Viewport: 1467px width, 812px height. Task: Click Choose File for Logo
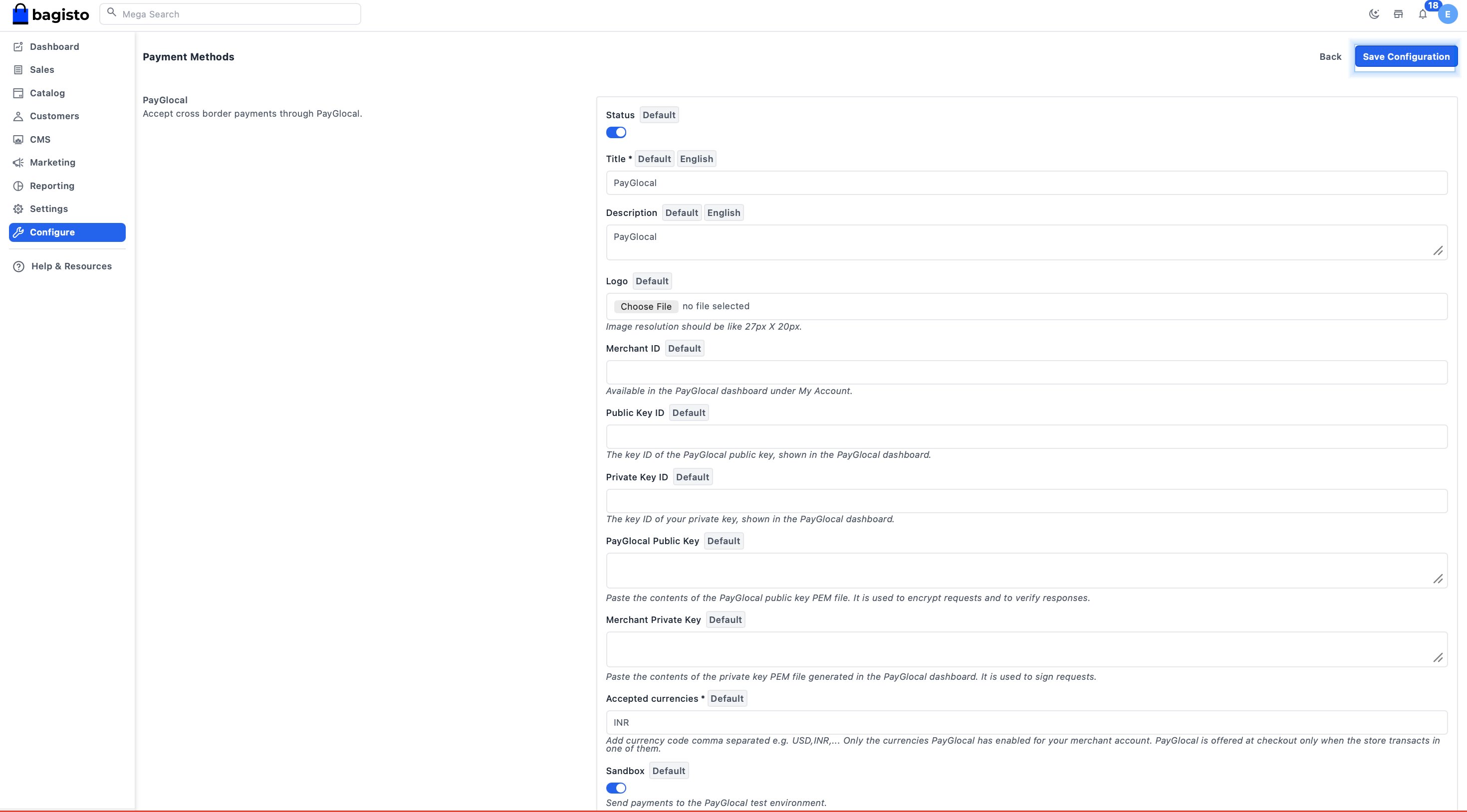point(646,306)
